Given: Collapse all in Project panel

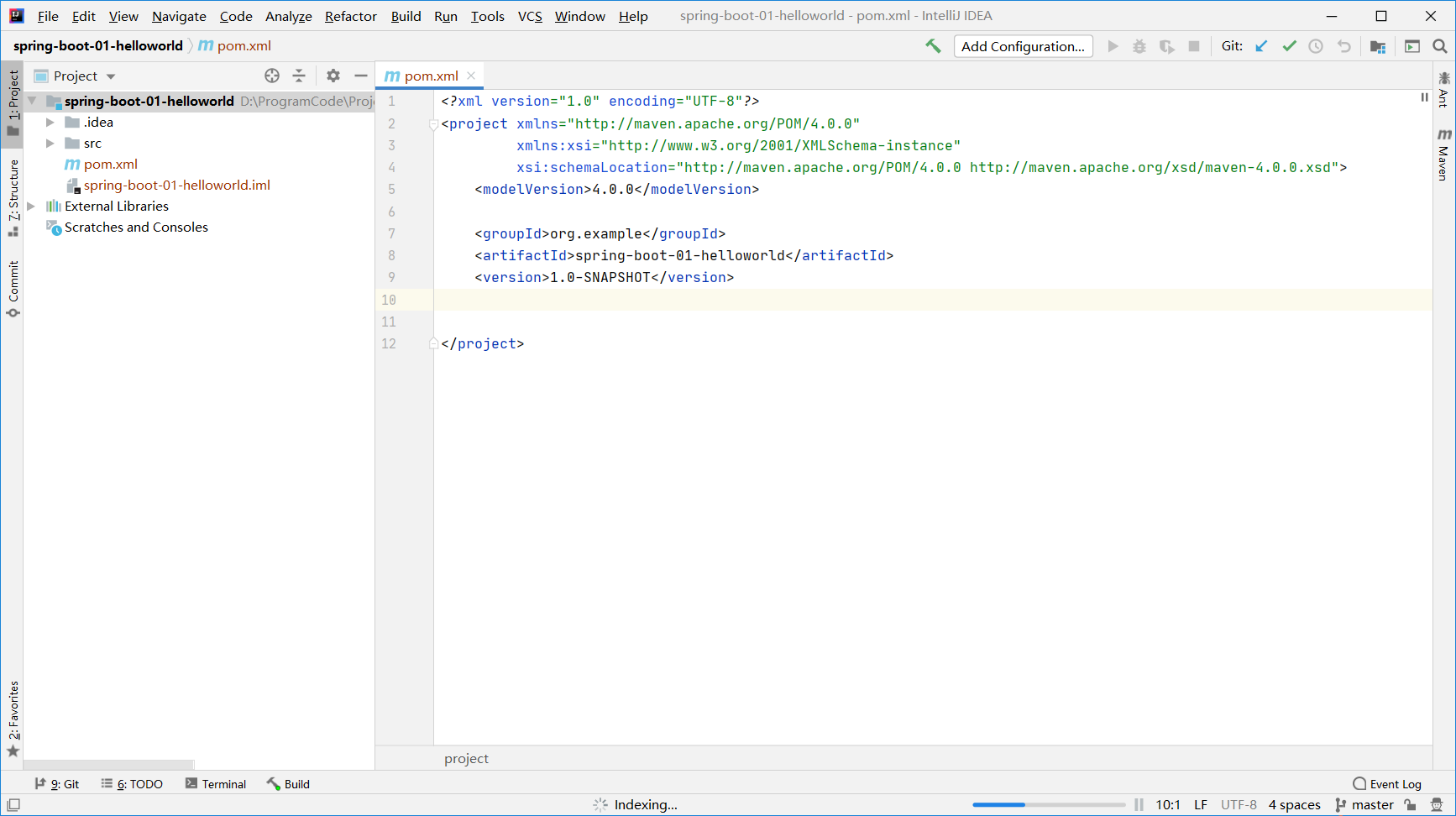Looking at the screenshot, I should [299, 76].
